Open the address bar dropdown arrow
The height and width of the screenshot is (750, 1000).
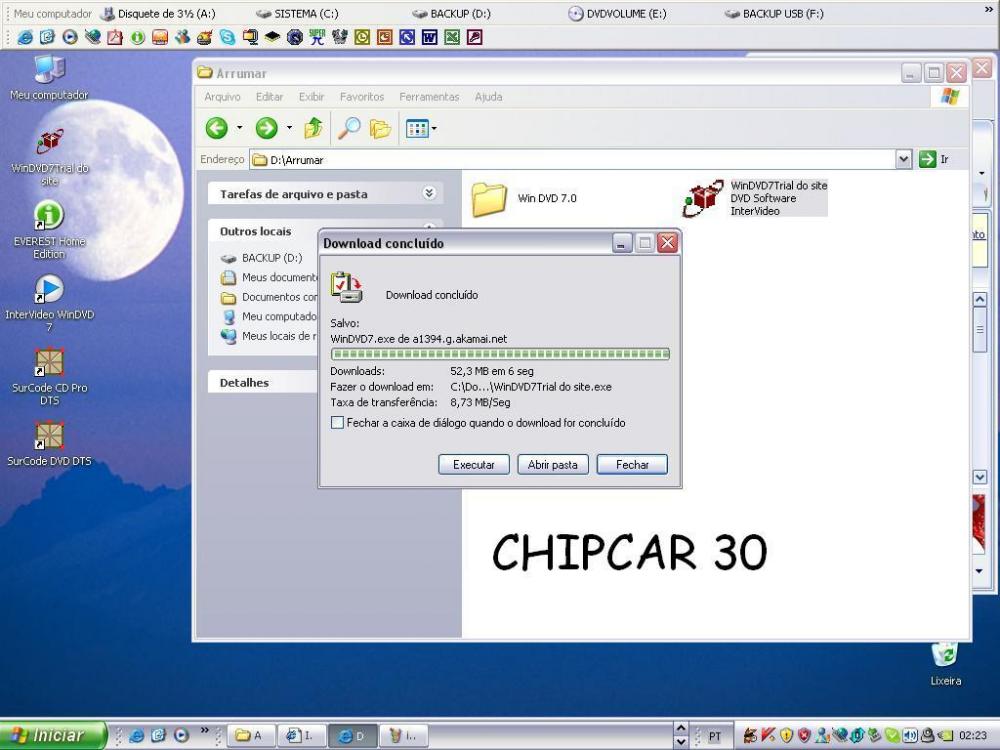[x=904, y=159]
